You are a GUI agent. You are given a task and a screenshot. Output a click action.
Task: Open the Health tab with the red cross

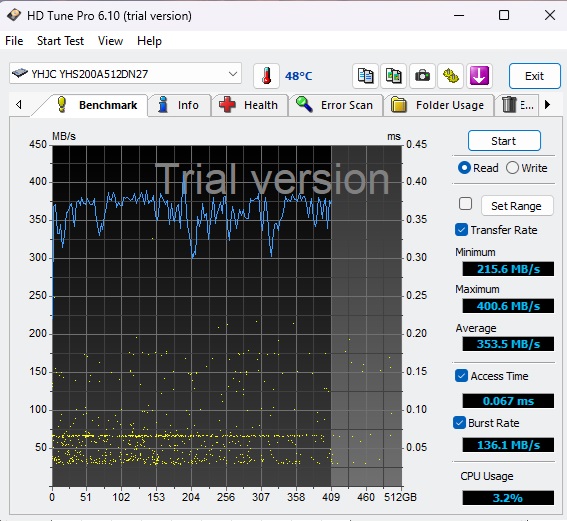point(250,105)
